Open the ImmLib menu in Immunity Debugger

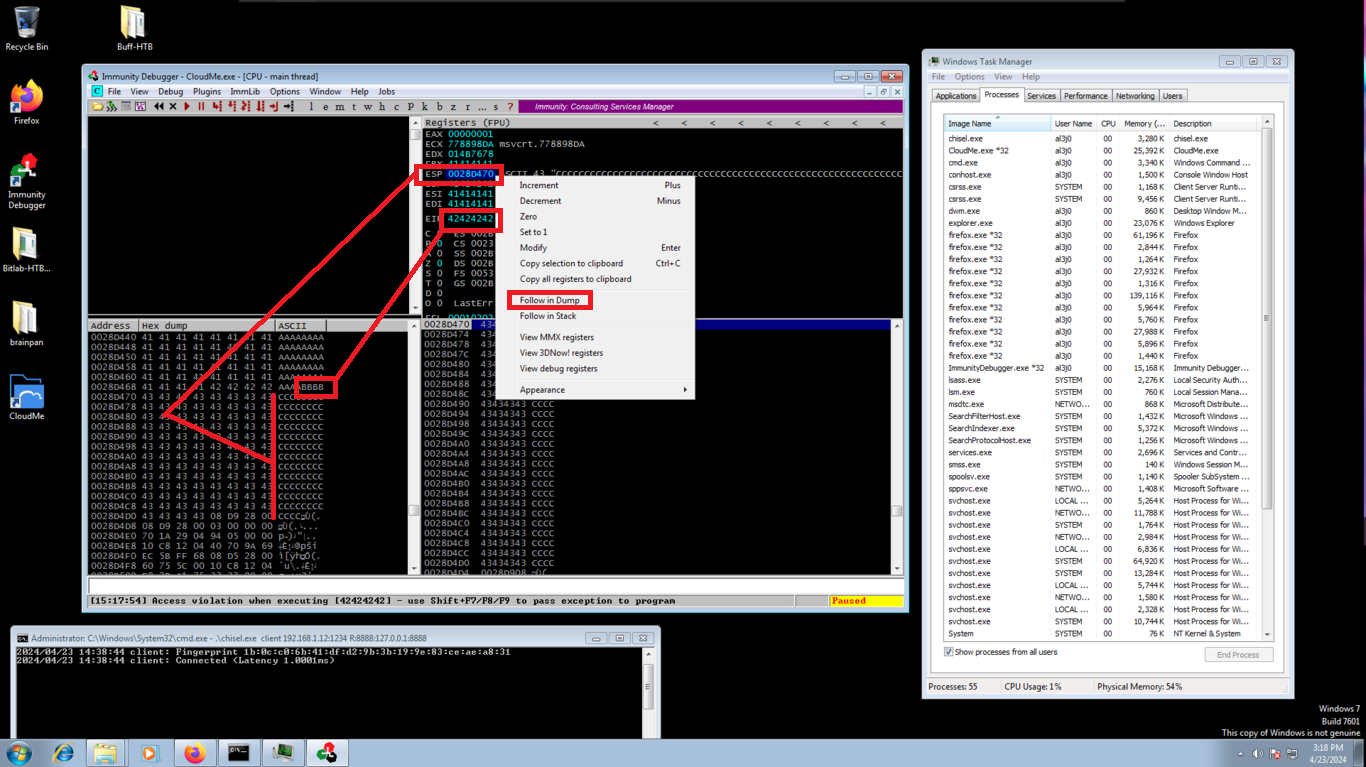(x=245, y=92)
